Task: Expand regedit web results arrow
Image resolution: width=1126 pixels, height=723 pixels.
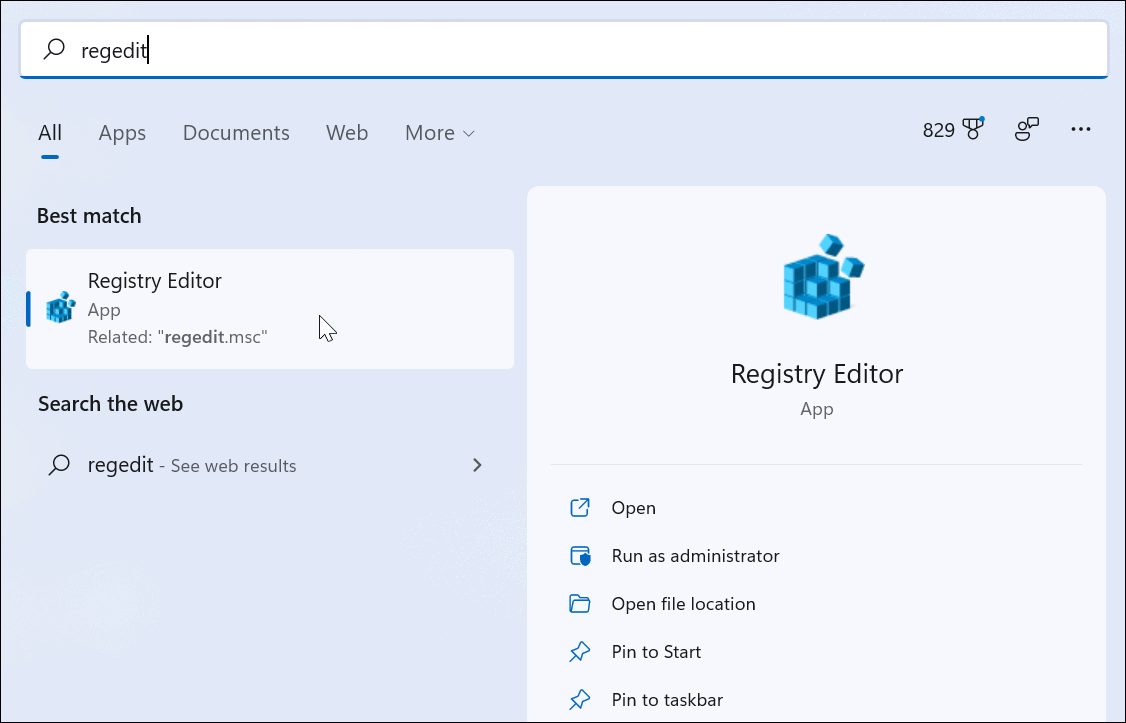Action: pos(477,465)
